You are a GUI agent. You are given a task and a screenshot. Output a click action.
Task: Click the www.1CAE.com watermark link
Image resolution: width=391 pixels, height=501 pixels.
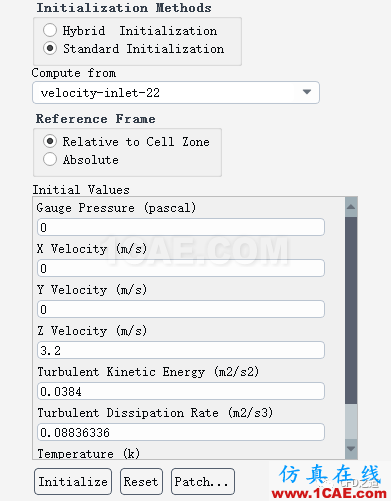click(329, 493)
